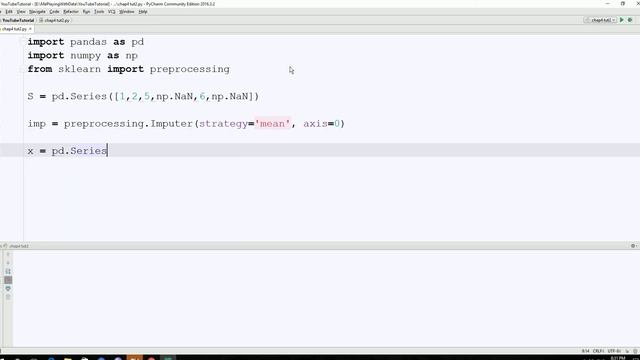Open the Window menu
Viewport: 640px width, 360px height.
127,12
